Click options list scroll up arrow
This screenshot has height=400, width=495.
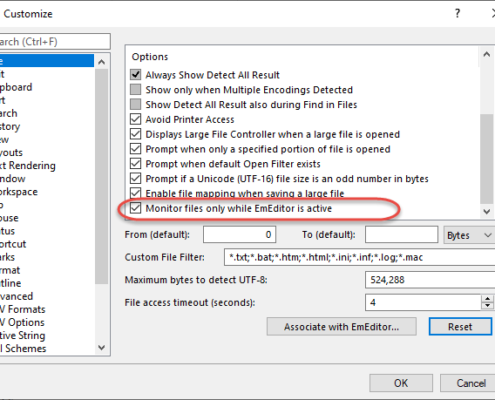[486, 54]
